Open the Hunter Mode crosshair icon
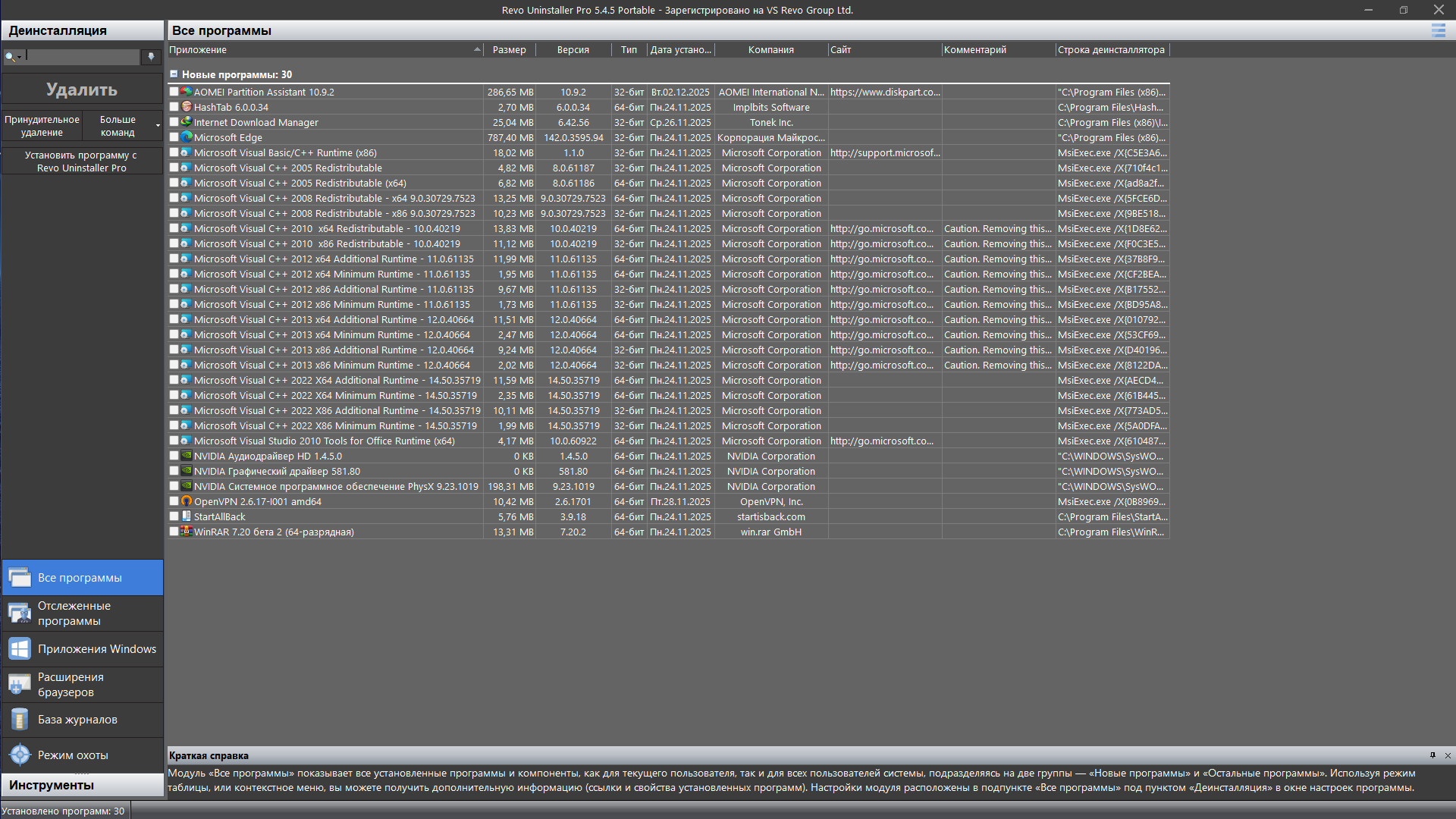1456x819 pixels. pyautogui.click(x=20, y=755)
